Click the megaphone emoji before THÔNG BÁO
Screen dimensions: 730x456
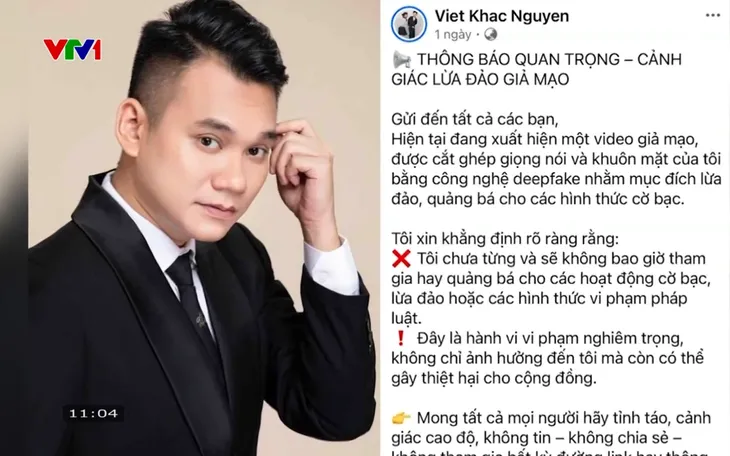pos(401,60)
